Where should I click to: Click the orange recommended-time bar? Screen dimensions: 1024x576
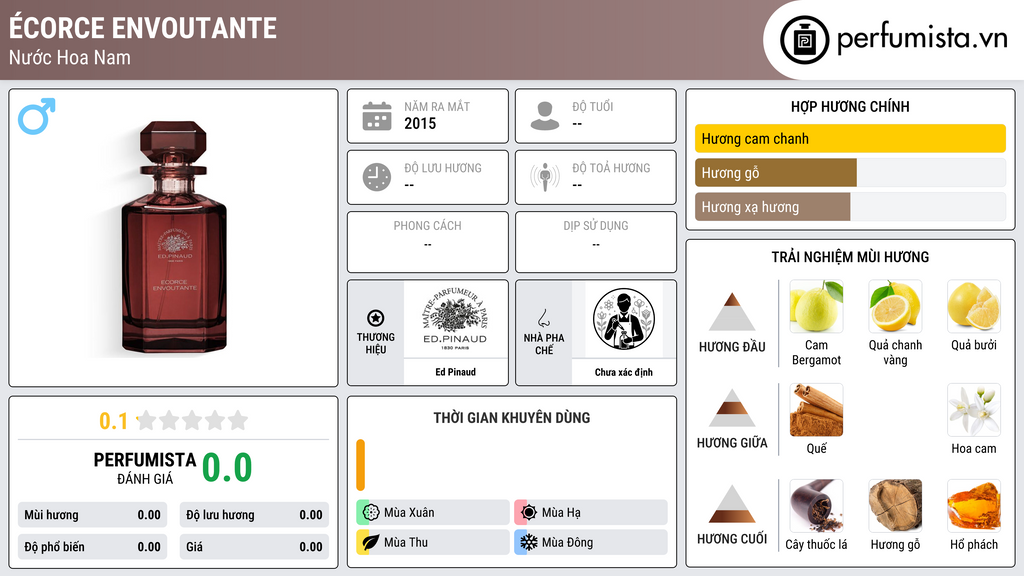(360, 465)
